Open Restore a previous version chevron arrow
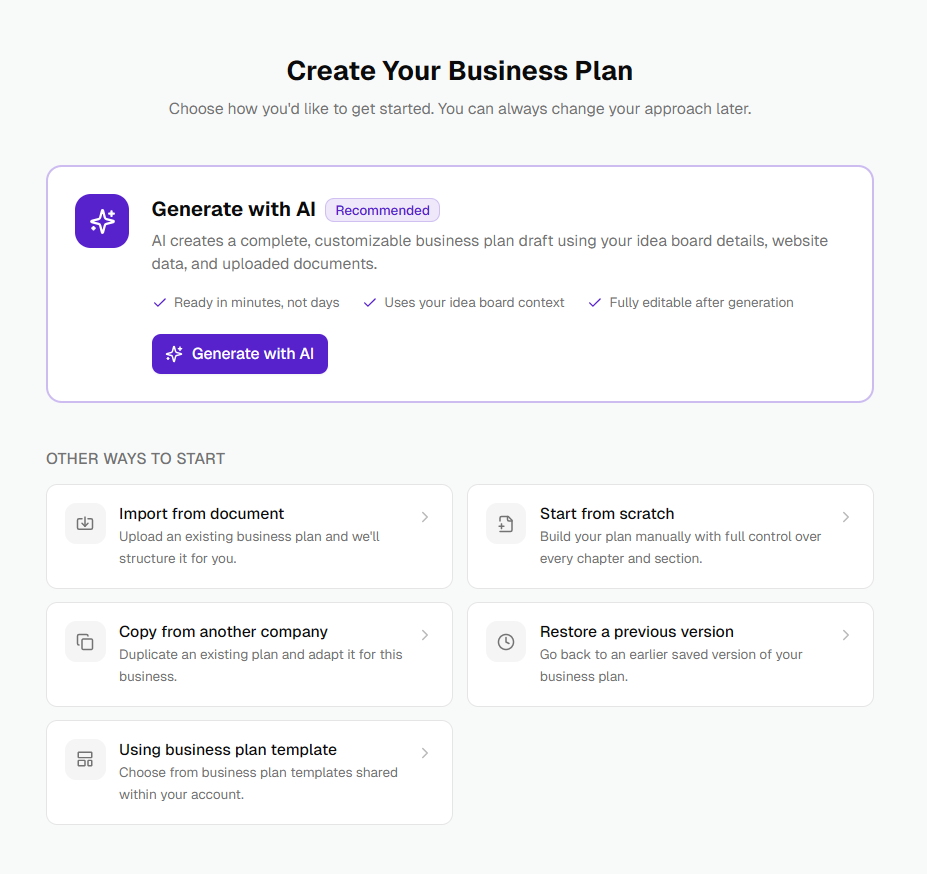Image resolution: width=927 pixels, height=874 pixels. pyautogui.click(x=846, y=635)
